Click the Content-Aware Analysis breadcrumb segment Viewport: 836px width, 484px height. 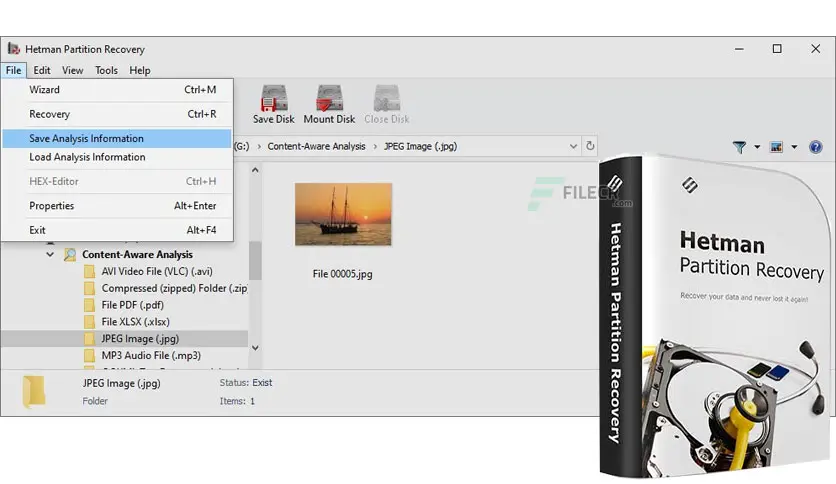(316, 146)
